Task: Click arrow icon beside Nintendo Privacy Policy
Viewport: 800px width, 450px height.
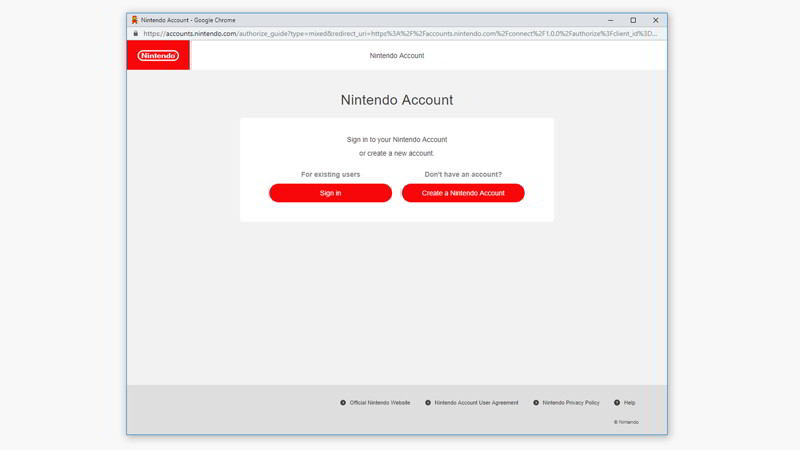Action: [x=536, y=403]
